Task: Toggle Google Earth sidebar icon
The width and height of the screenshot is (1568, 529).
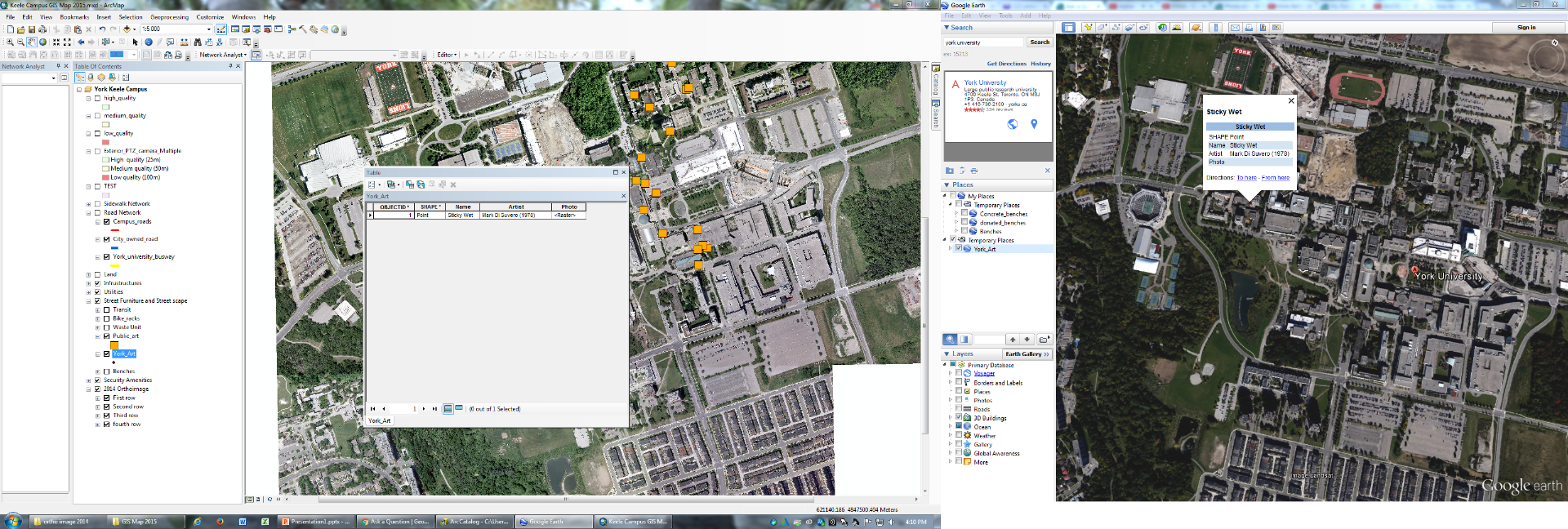Action: pos(1068,28)
